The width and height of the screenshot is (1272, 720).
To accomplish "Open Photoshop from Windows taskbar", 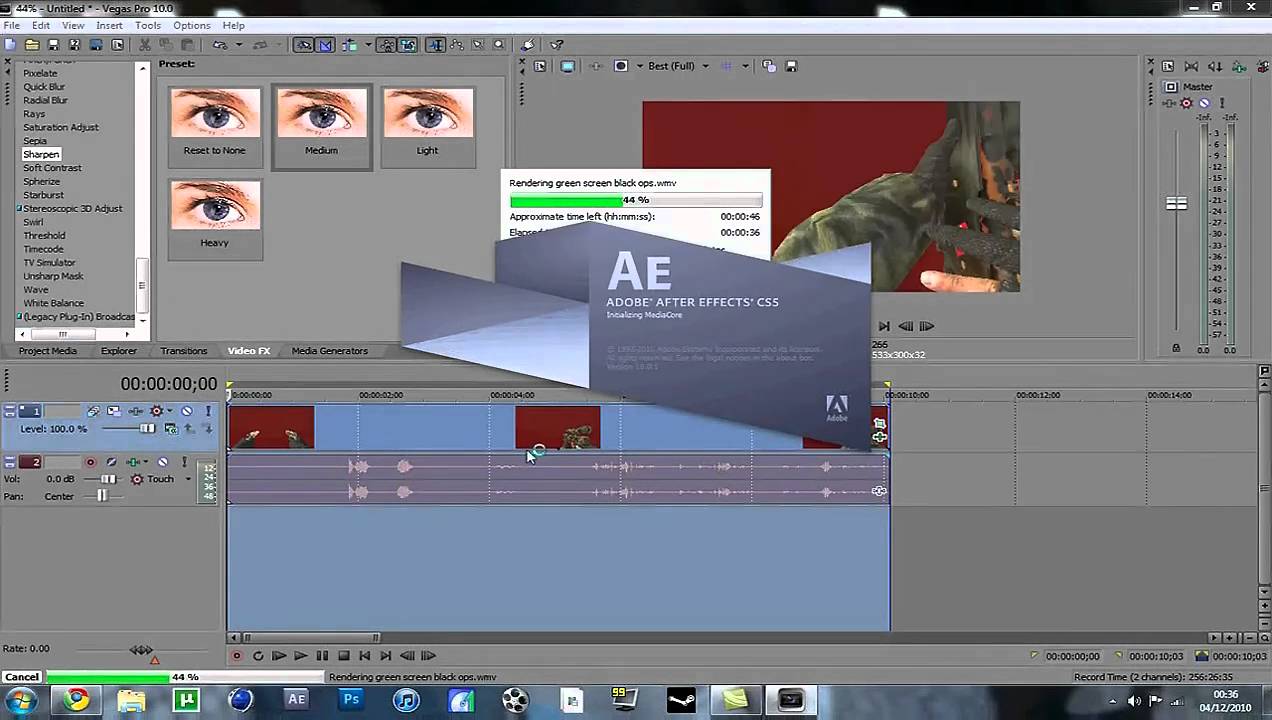I will pyautogui.click(x=351, y=700).
